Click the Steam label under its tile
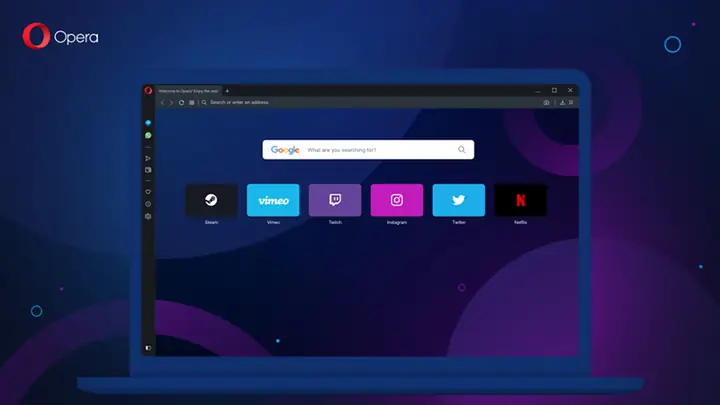 click(211, 222)
